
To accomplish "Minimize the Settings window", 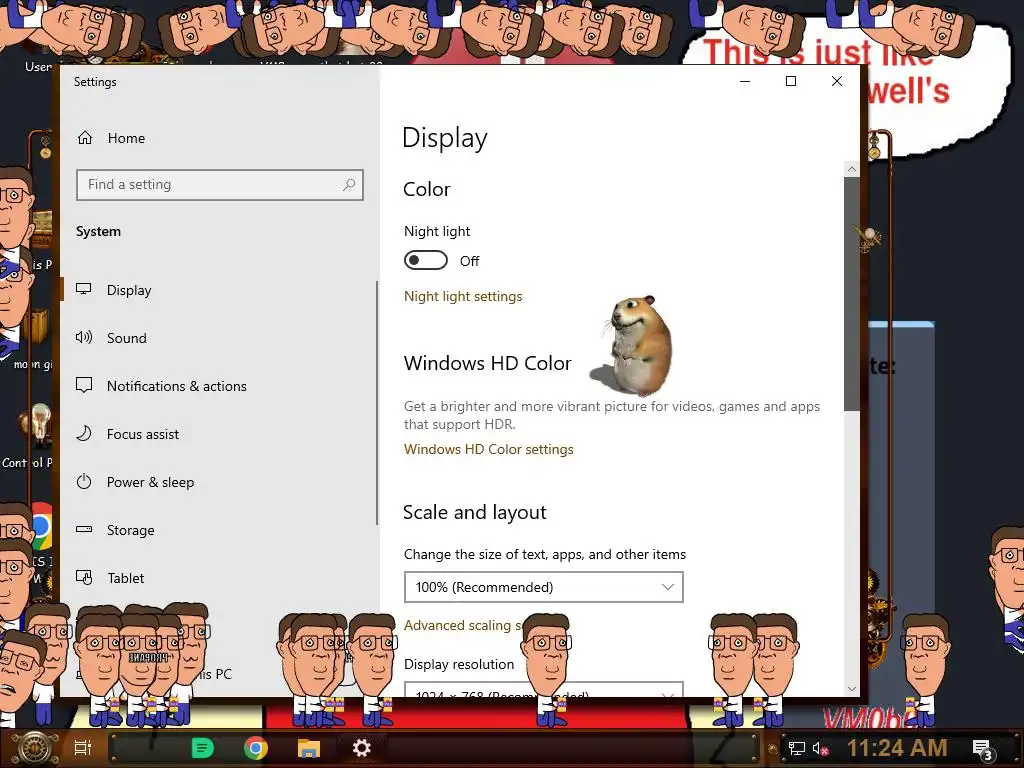I will 745,81.
